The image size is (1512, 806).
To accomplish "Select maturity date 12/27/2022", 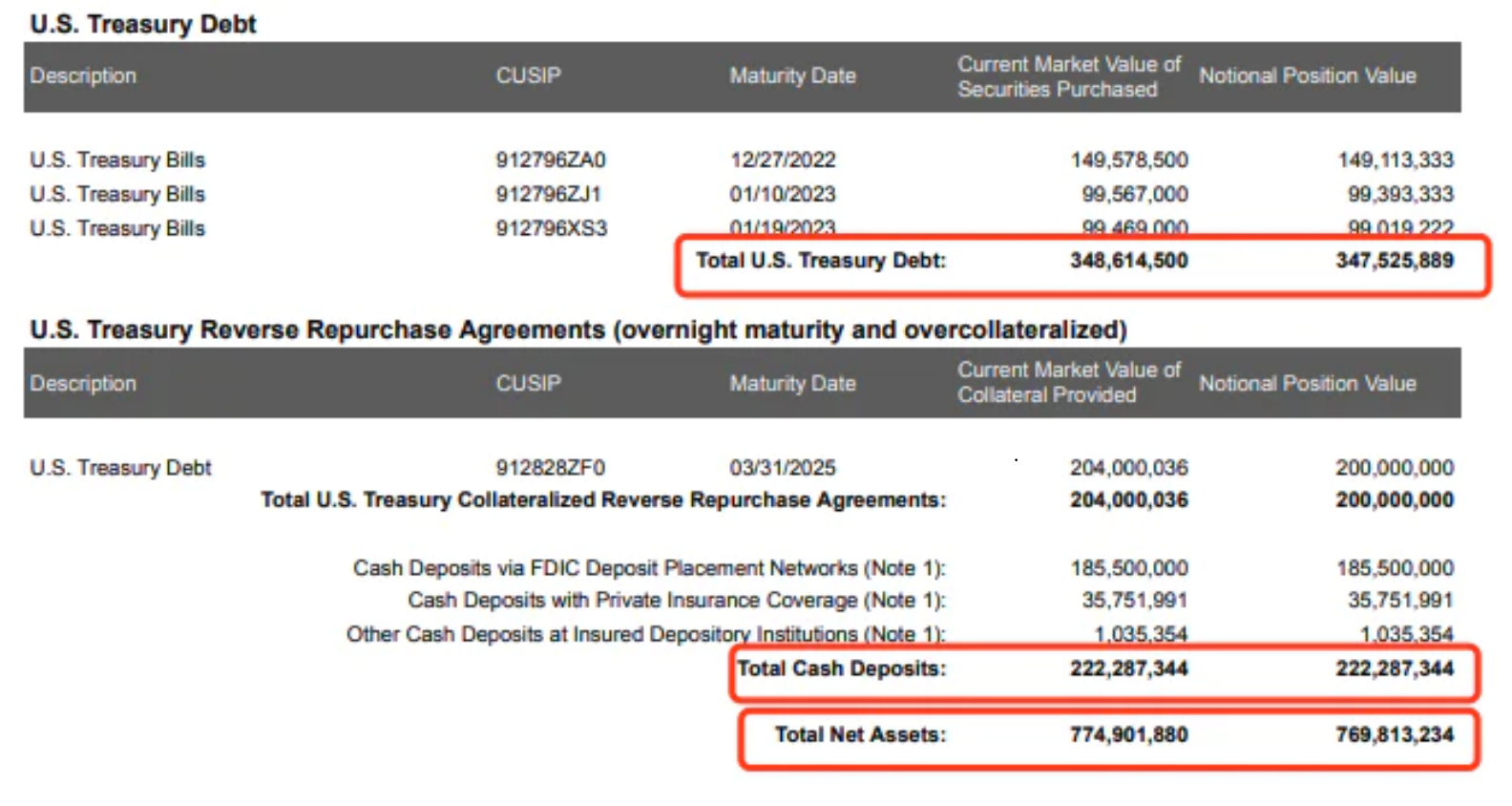I will (x=782, y=159).
